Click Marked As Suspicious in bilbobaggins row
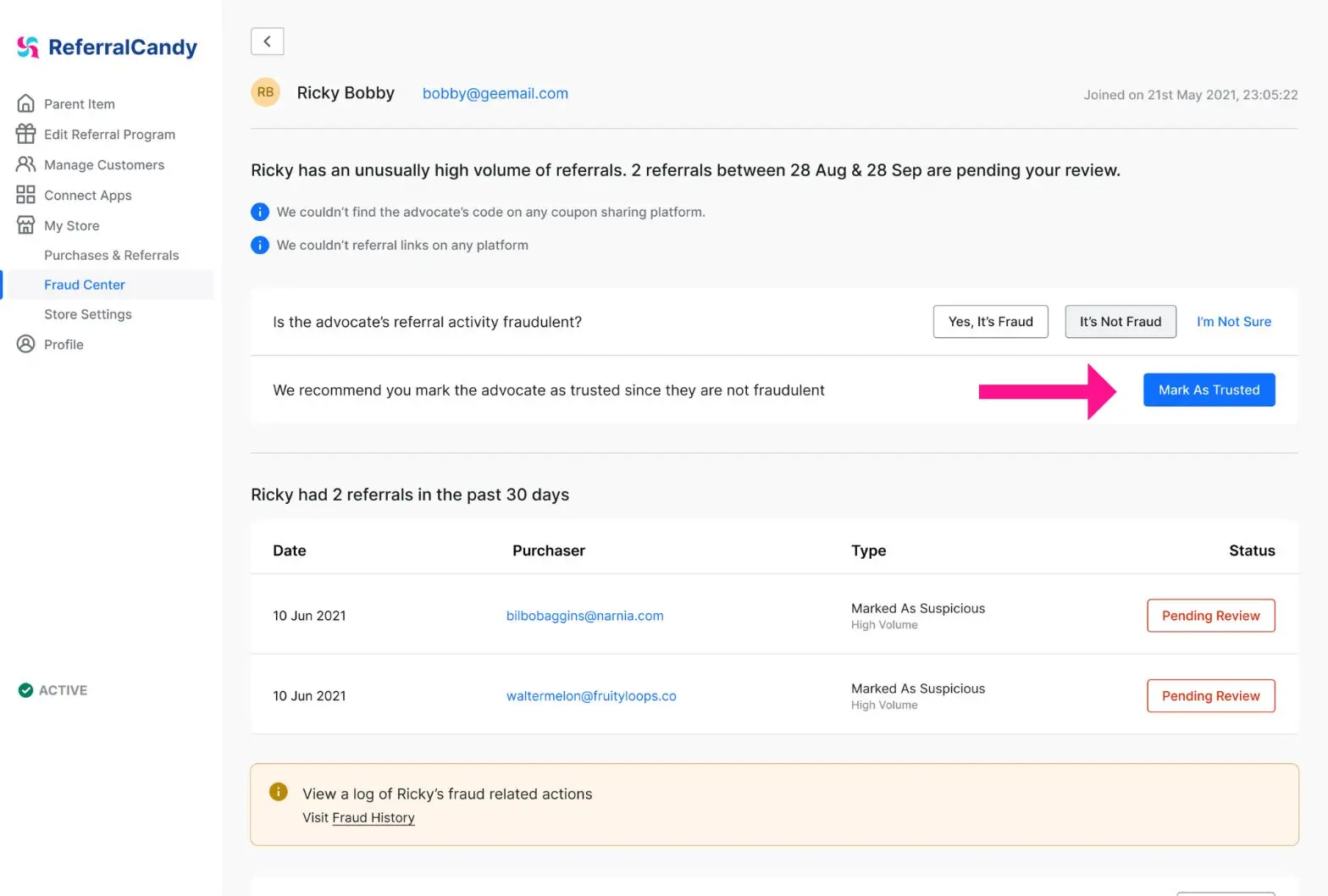Image resolution: width=1328 pixels, height=896 pixels. (x=918, y=608)
